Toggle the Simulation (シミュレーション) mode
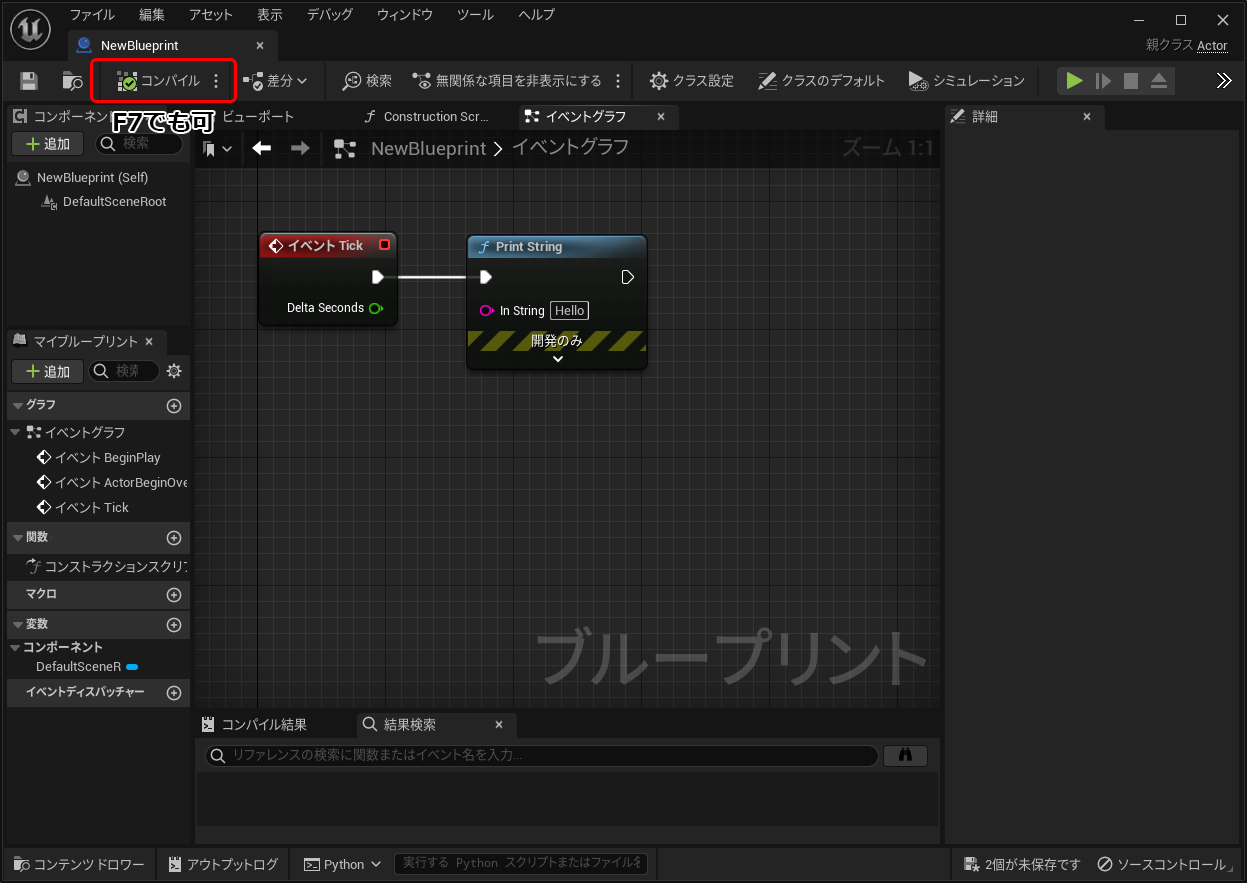Screen dimensions: 1247x883 pos(966,81)
